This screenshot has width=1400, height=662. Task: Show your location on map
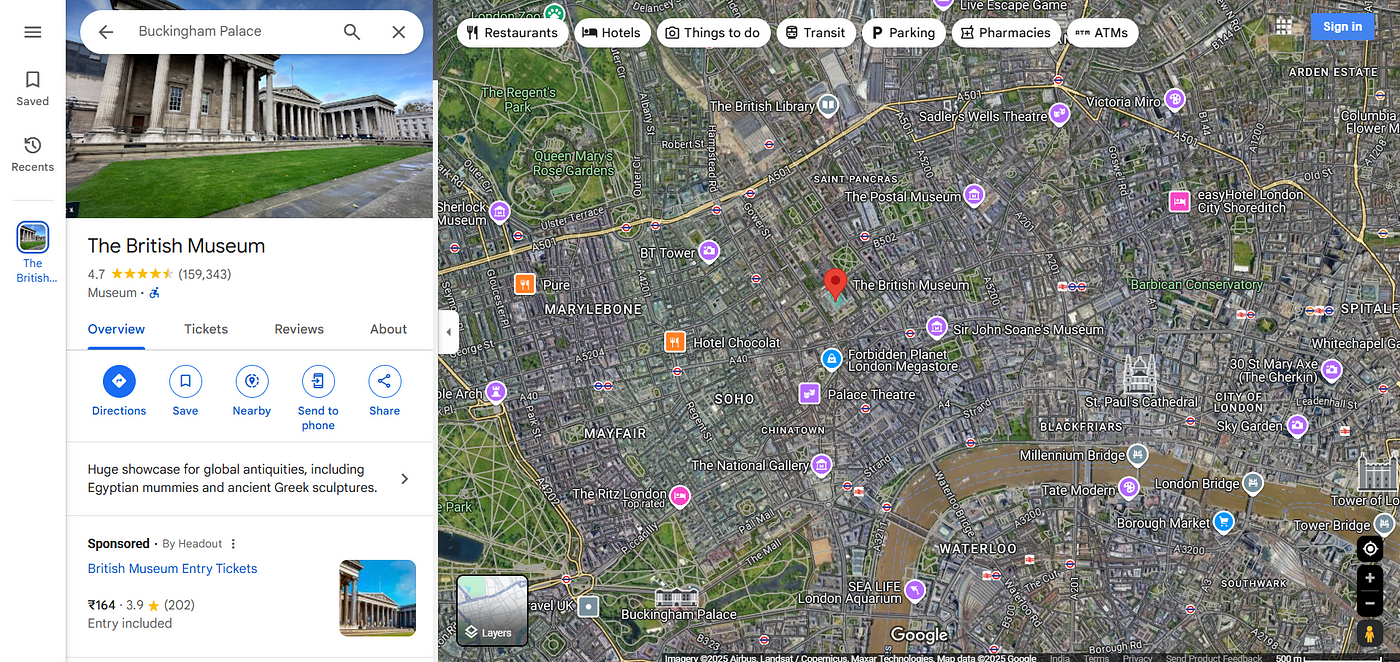tap(1370, 549)
